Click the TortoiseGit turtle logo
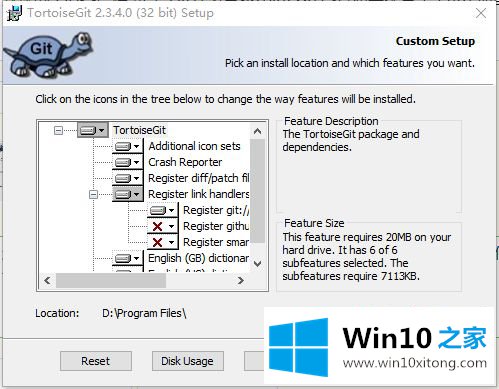Viewport: 499px width, 389px height. [48, 55]
